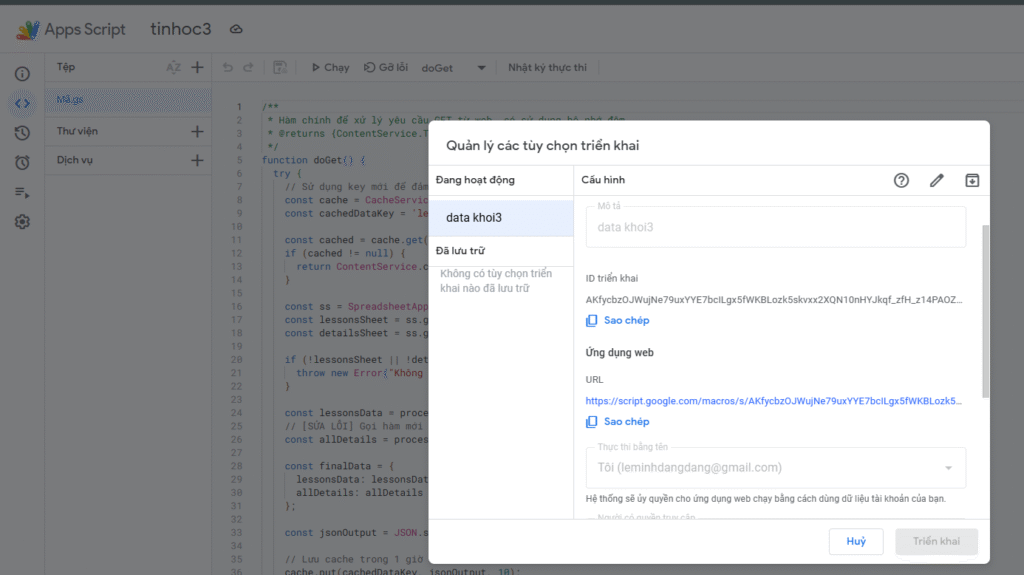The width and height of the screenshot is (1024, 575).
Task: Click the Cấu hình heading
Action: [603, 180]
